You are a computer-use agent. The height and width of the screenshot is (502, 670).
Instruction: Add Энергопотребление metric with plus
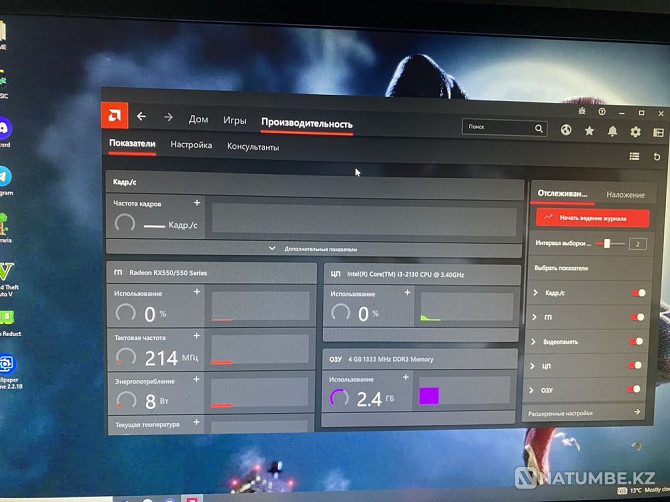click(x=197, y=379)
